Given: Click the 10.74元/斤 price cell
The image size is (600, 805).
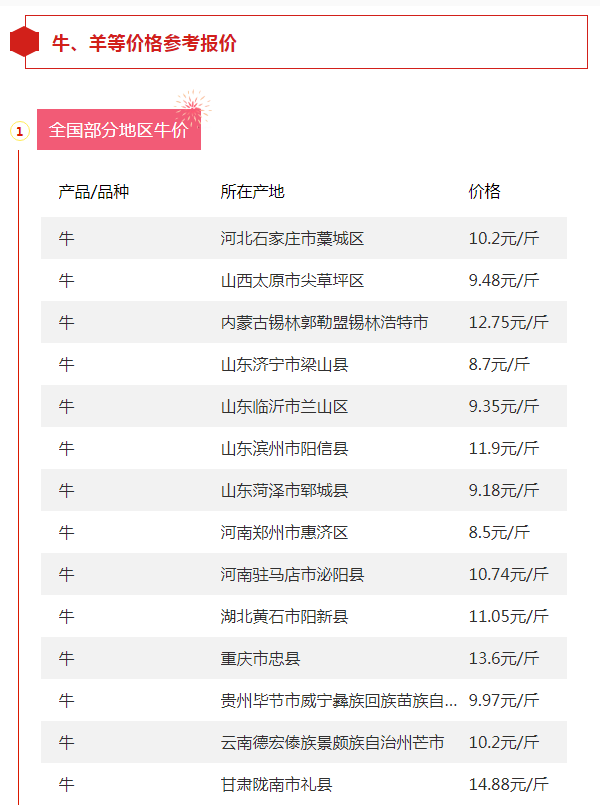Looking at the screenshot, I should (508, 575).
